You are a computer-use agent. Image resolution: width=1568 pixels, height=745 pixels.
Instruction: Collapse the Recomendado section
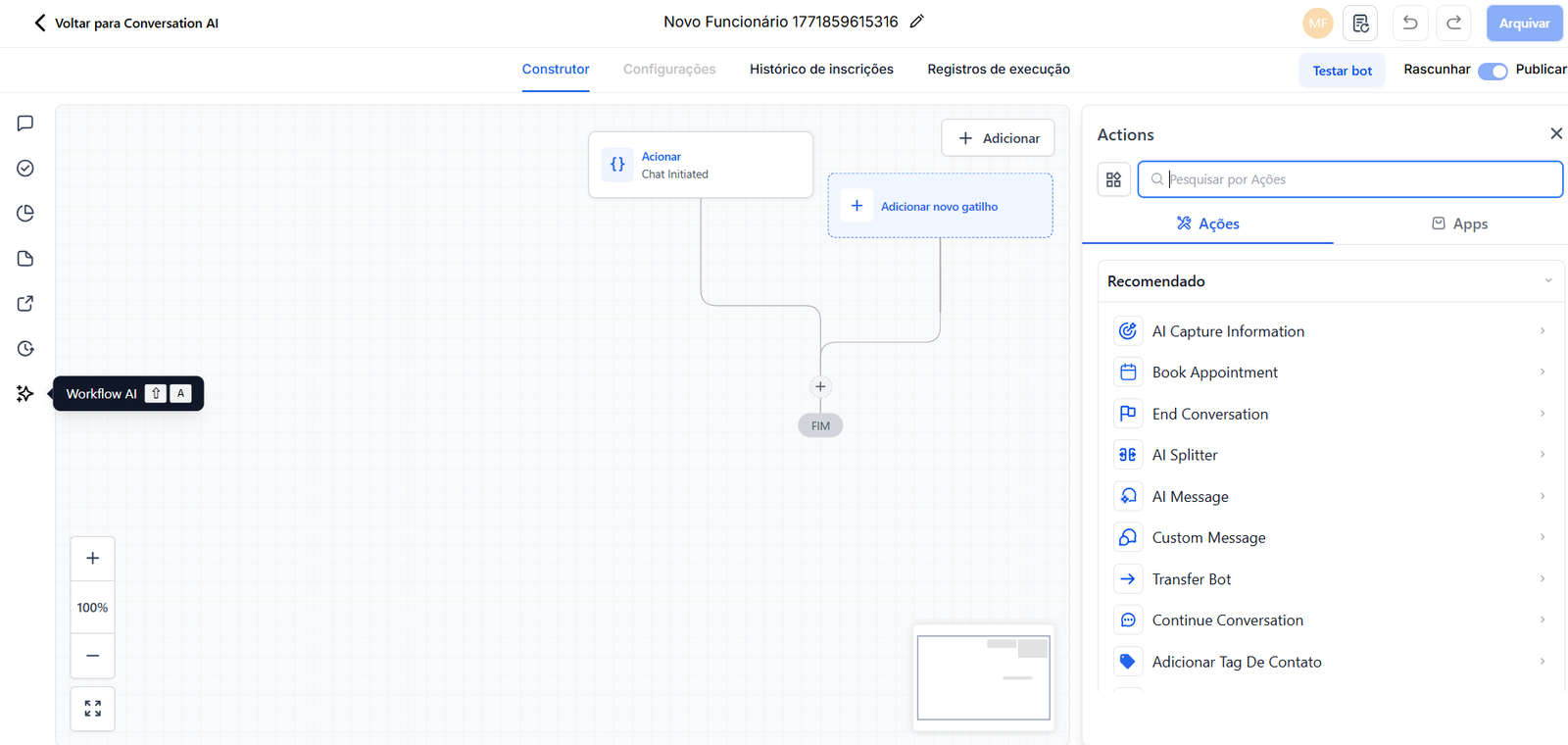[1547, 281]
